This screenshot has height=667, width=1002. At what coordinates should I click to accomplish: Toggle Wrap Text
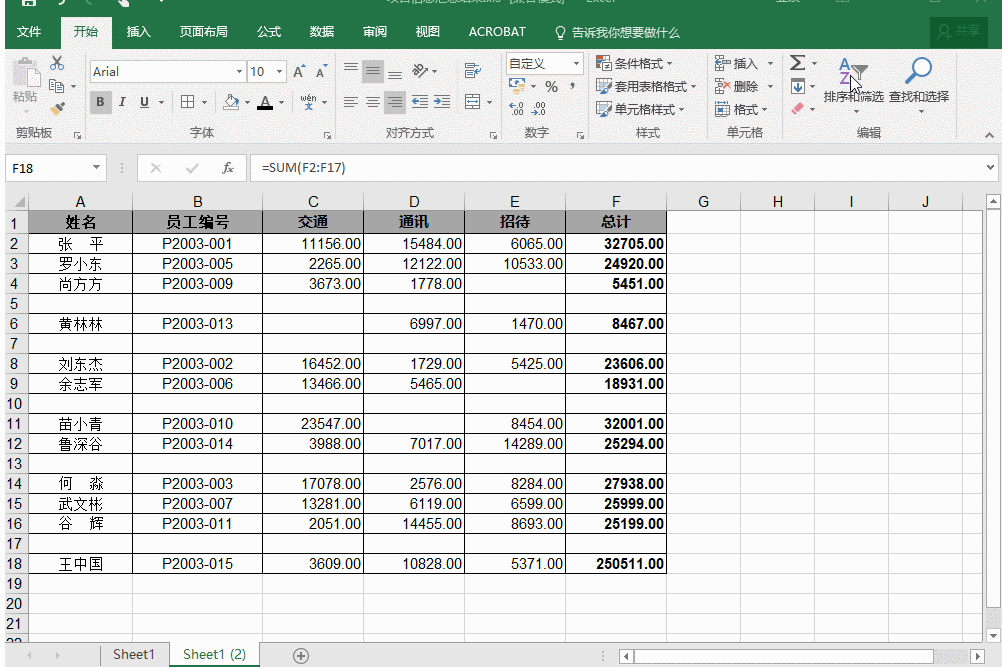pyautogui.click(x=473, y=71)
